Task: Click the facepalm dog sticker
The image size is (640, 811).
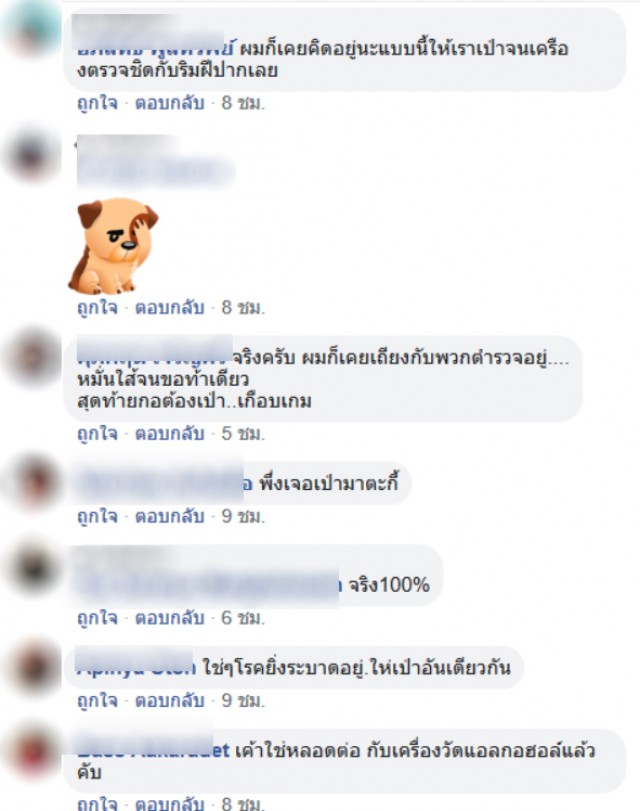Action: click(113, 246)
